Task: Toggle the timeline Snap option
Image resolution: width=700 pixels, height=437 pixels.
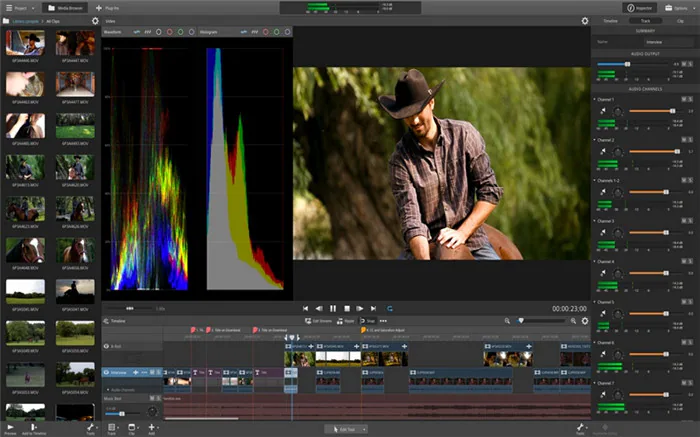Action: tap(366, 321)
